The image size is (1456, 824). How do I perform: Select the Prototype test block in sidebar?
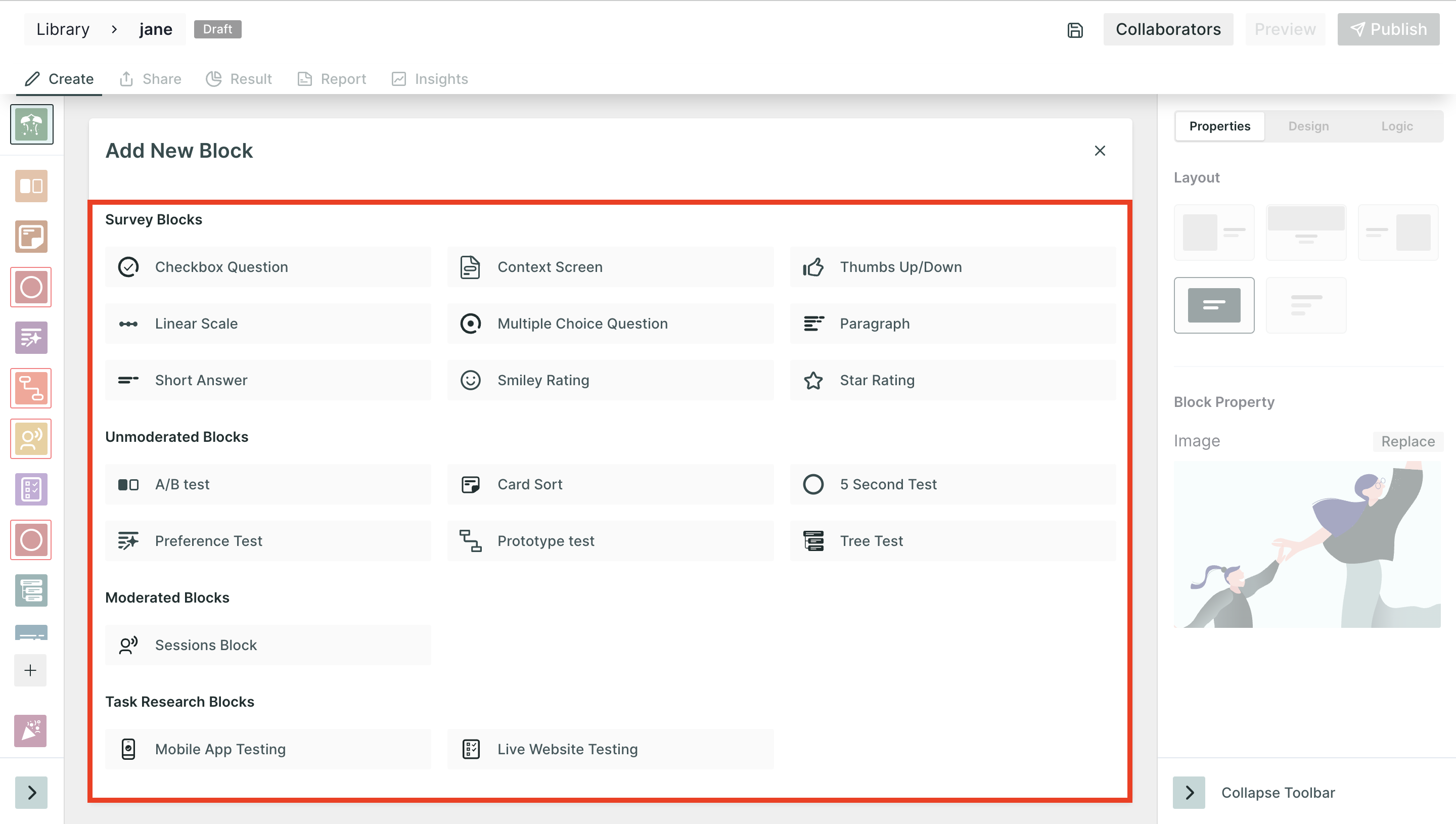pos(31,388)
